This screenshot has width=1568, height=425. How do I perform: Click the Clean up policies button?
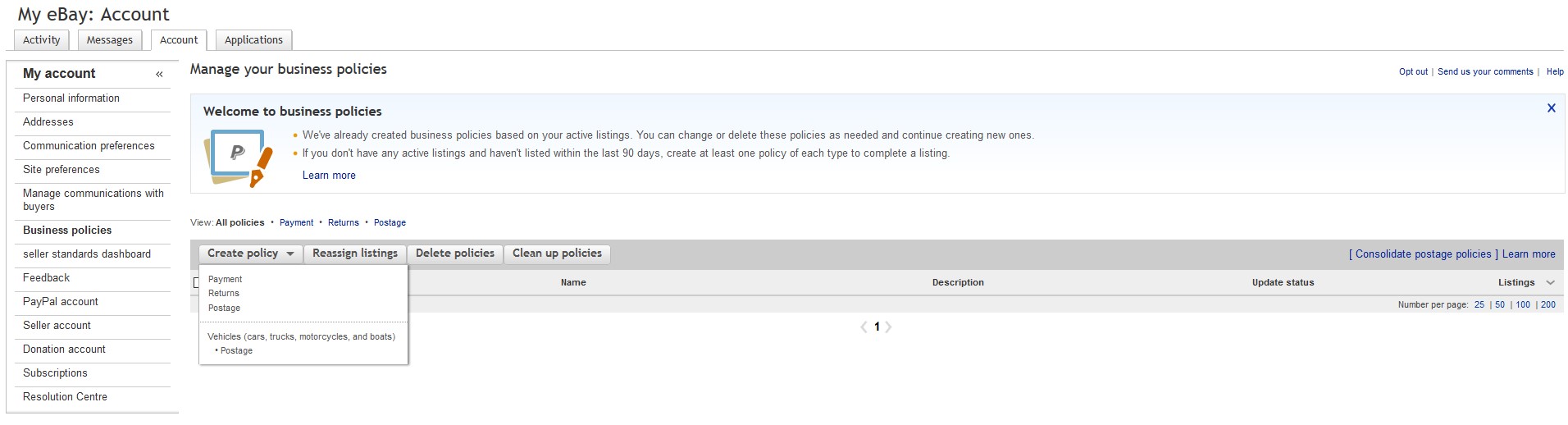[558, 254]
